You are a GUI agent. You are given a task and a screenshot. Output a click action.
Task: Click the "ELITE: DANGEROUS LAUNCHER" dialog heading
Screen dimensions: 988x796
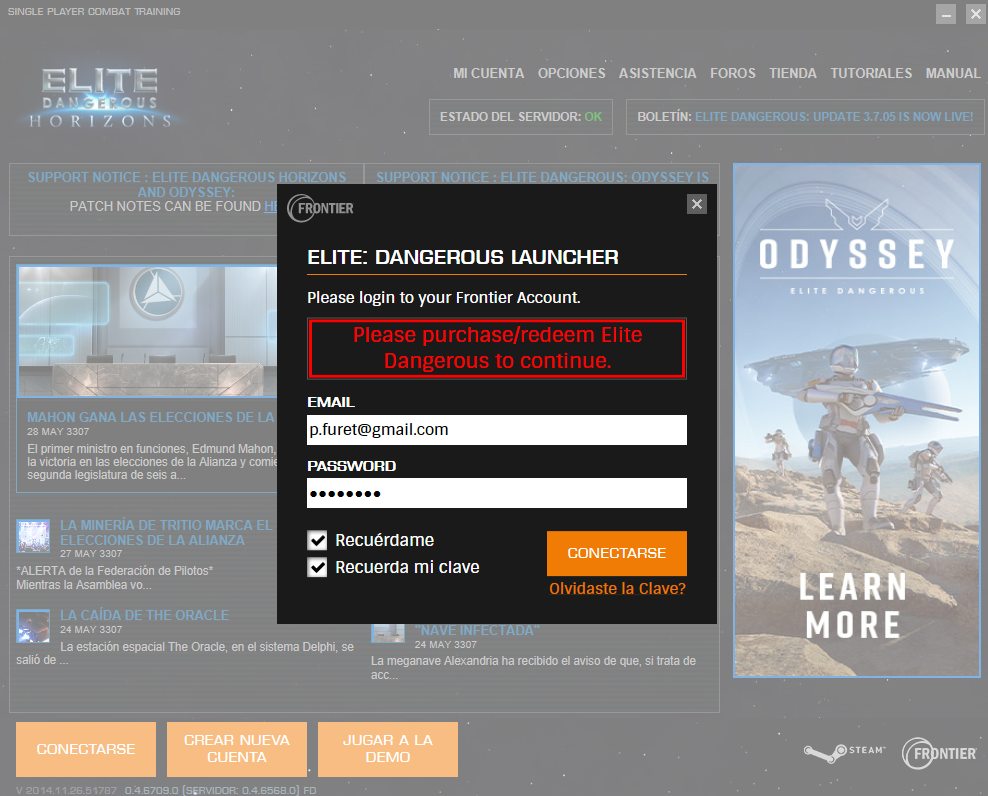click(463, 257)
